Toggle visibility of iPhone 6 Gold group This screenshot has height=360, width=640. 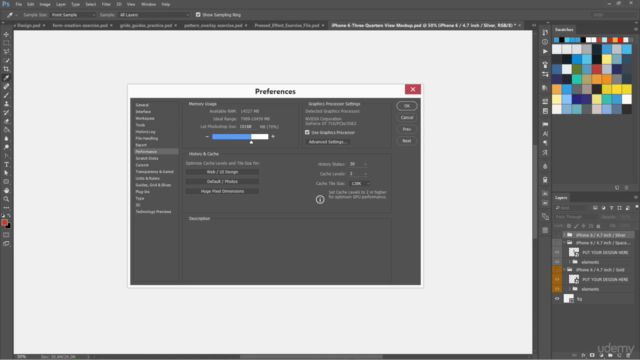(557, 270)
